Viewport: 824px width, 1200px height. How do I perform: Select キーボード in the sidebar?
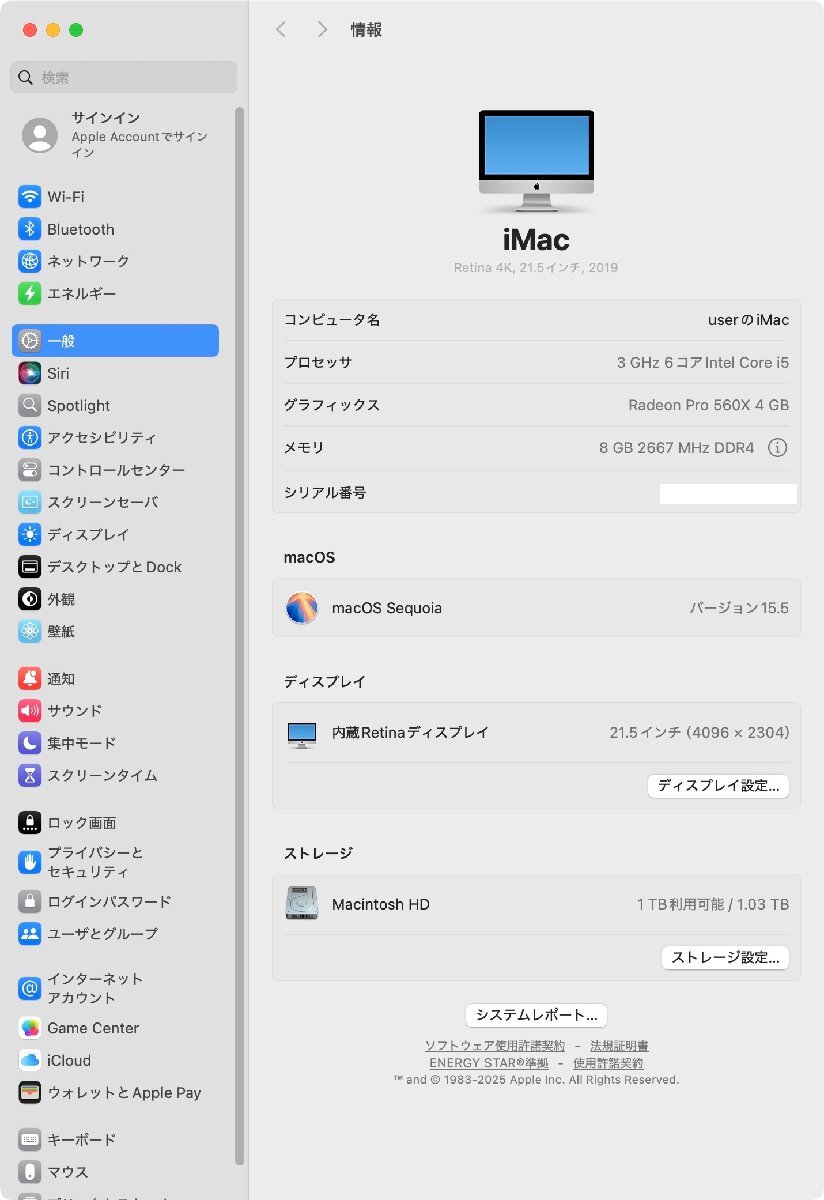pyautogui.click(x=115, y=1139)
